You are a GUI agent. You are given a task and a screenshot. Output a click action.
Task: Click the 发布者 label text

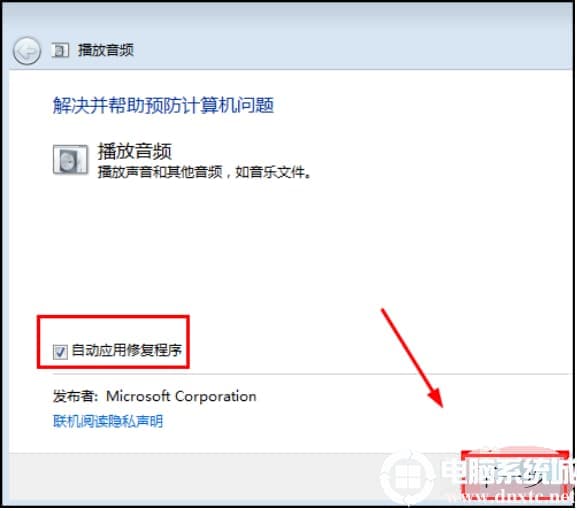(x=75, y=397)
